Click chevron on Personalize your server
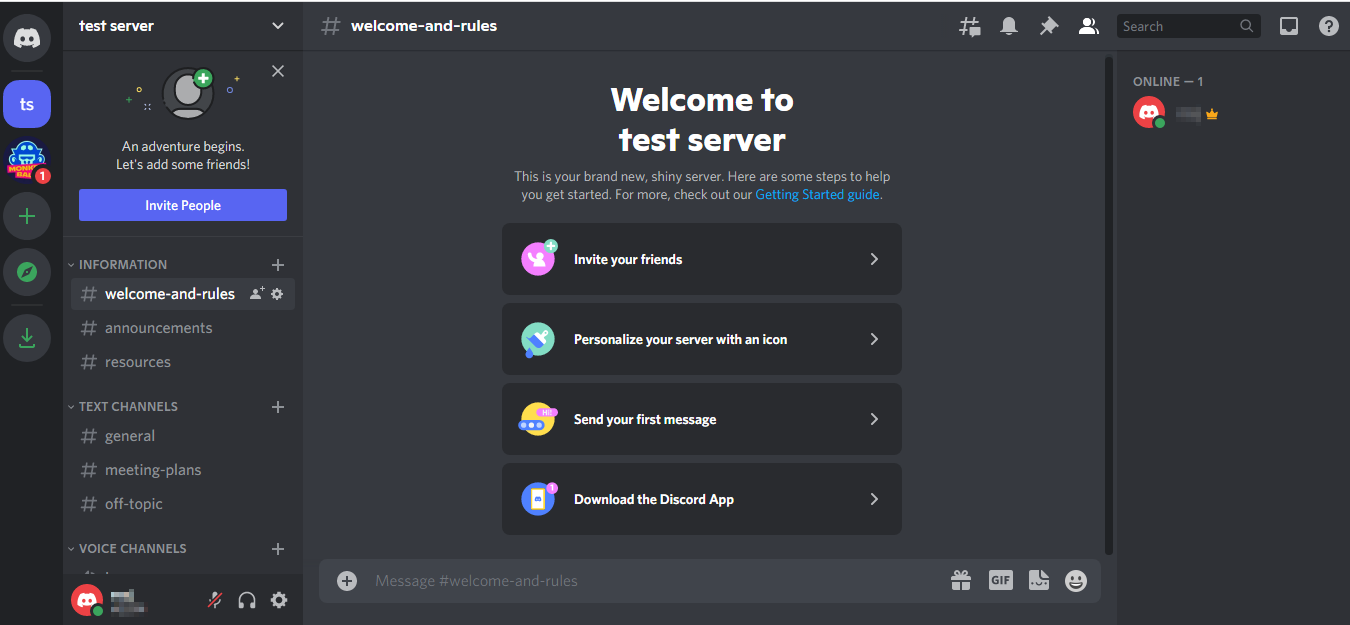 click(874, 339)
